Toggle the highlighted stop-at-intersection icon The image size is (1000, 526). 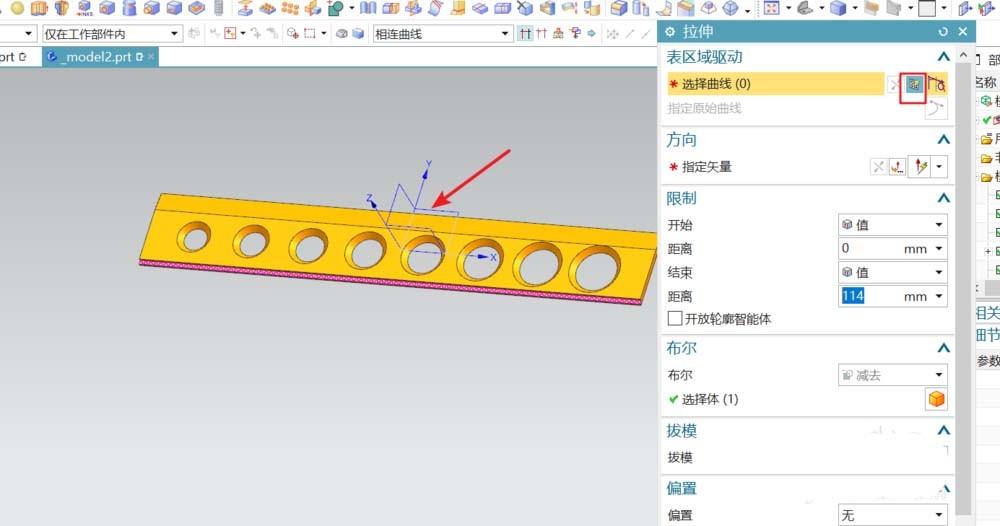point(525,34)
